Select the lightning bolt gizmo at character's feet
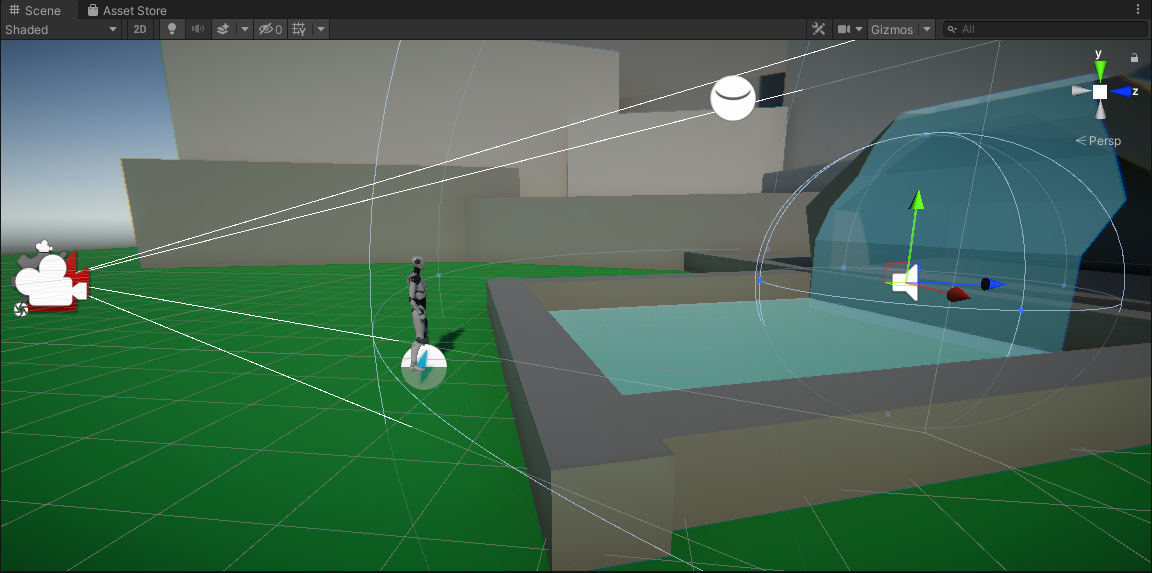The height and width of the screenshot is (573, 1152). (424, 367)
